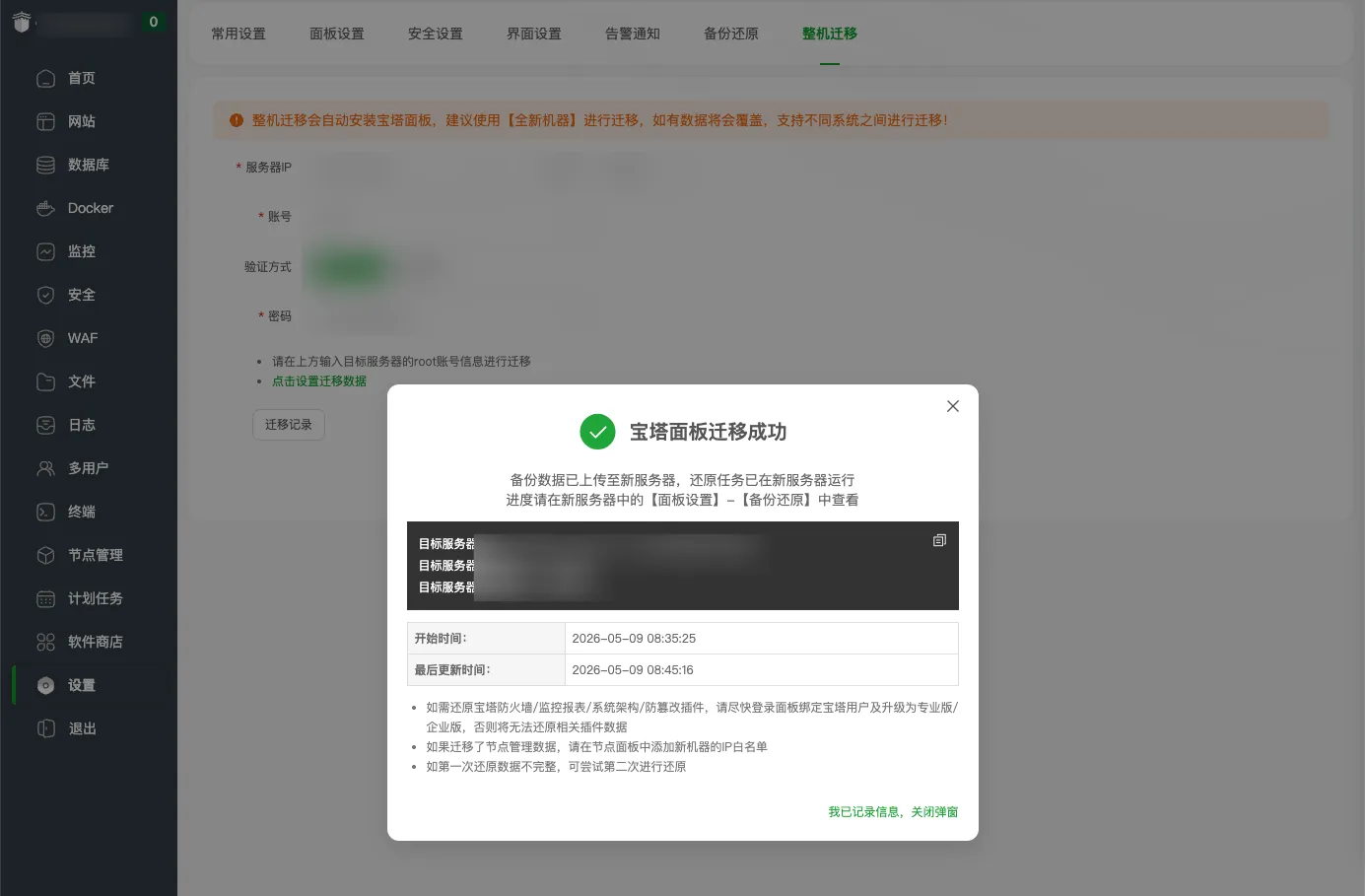Close the migration success dialog with X
Screen dimensions: 1365x896
click(953, 406)
